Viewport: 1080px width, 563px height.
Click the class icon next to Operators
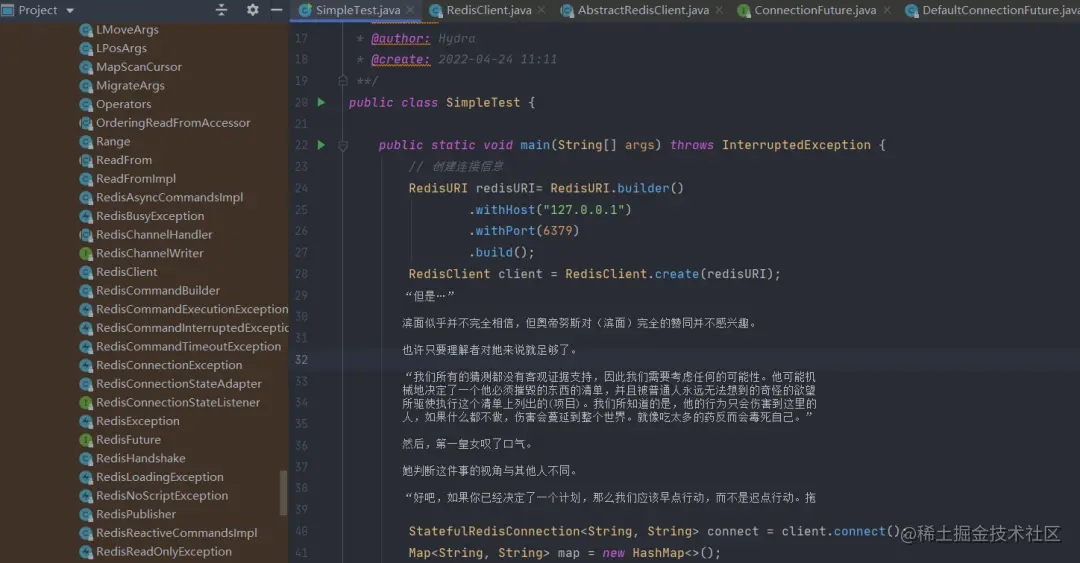pyautogui.click(x=86, y=104)
